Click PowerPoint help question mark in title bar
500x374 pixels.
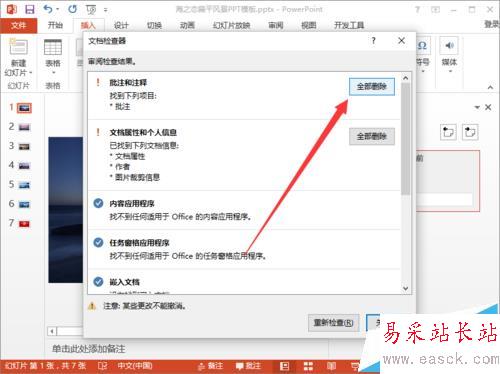point(417,10)
